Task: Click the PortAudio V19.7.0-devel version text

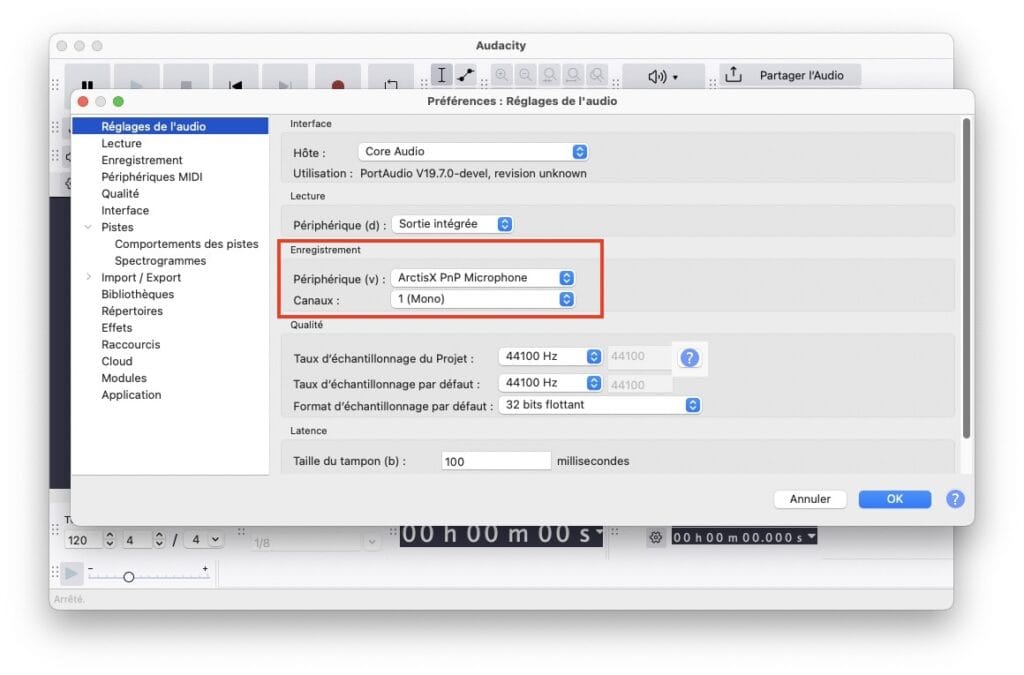Action: coord(473,174)
